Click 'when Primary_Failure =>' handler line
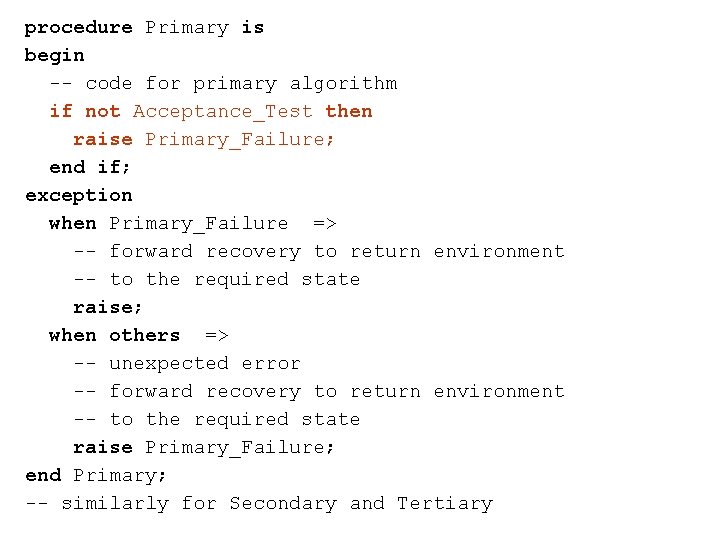This screenshot has height=540, width=720. (192, 223)
